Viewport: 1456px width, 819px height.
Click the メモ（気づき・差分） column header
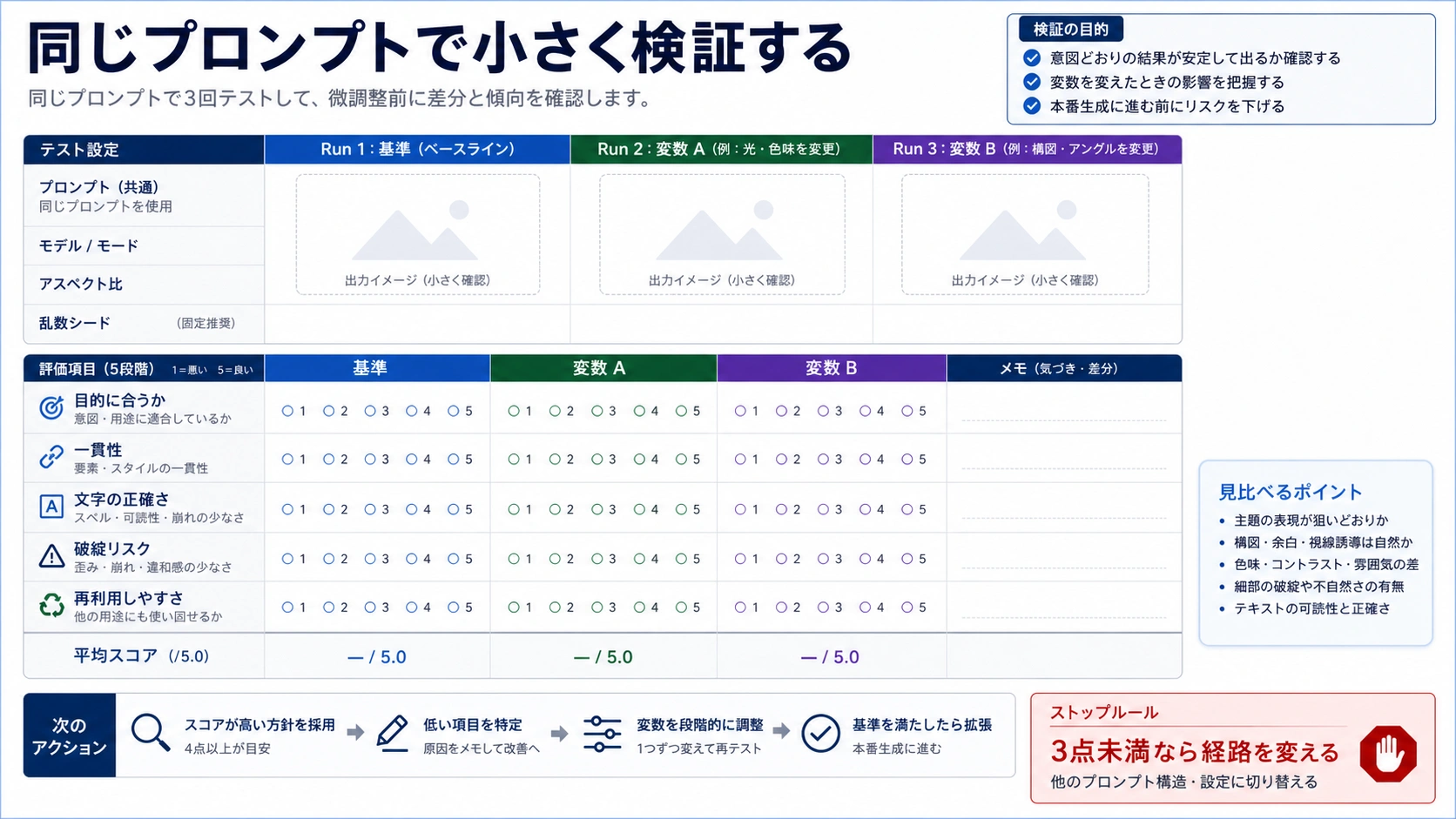[1064, 368]
